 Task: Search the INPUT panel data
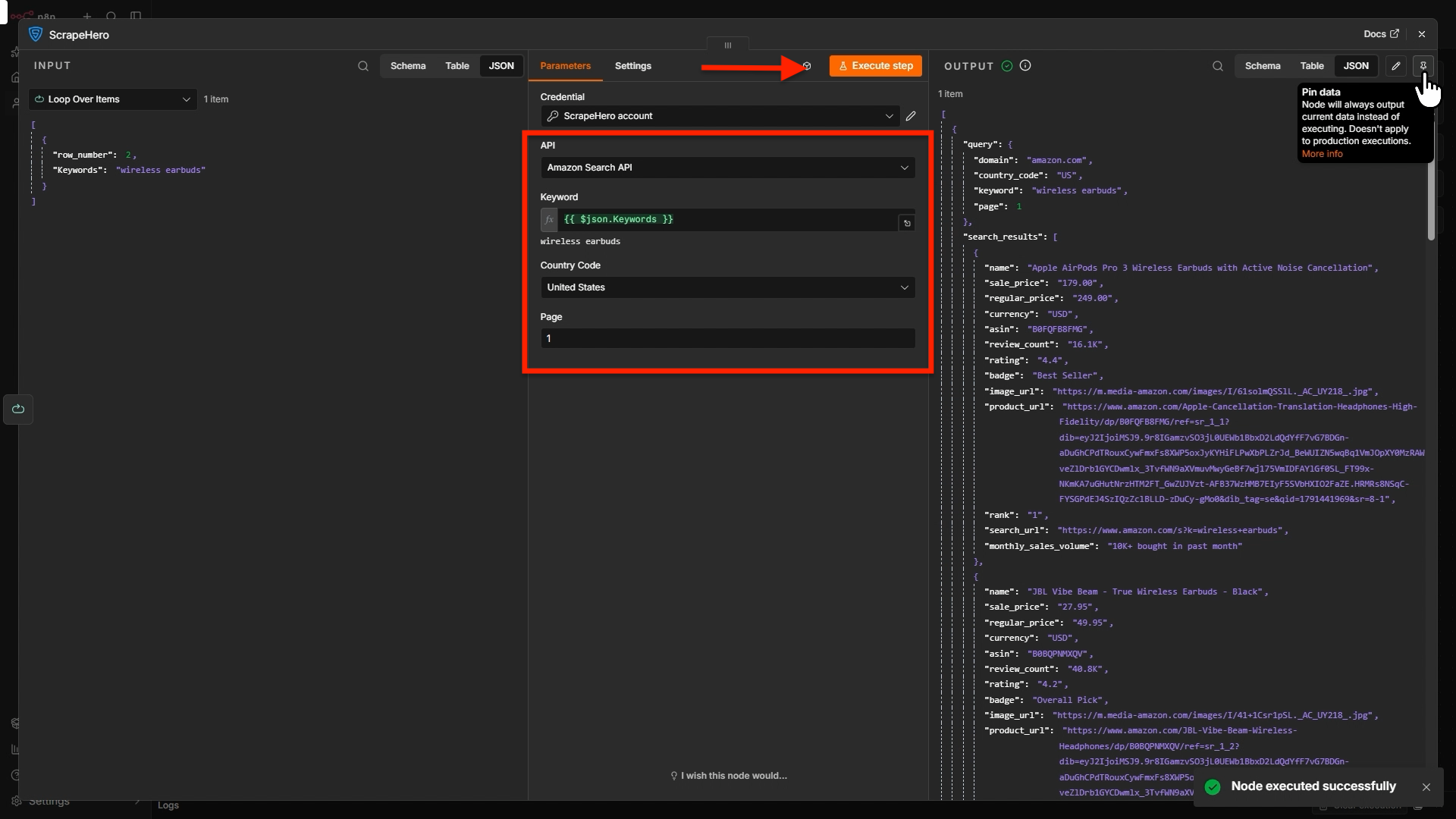coord(363,66)
